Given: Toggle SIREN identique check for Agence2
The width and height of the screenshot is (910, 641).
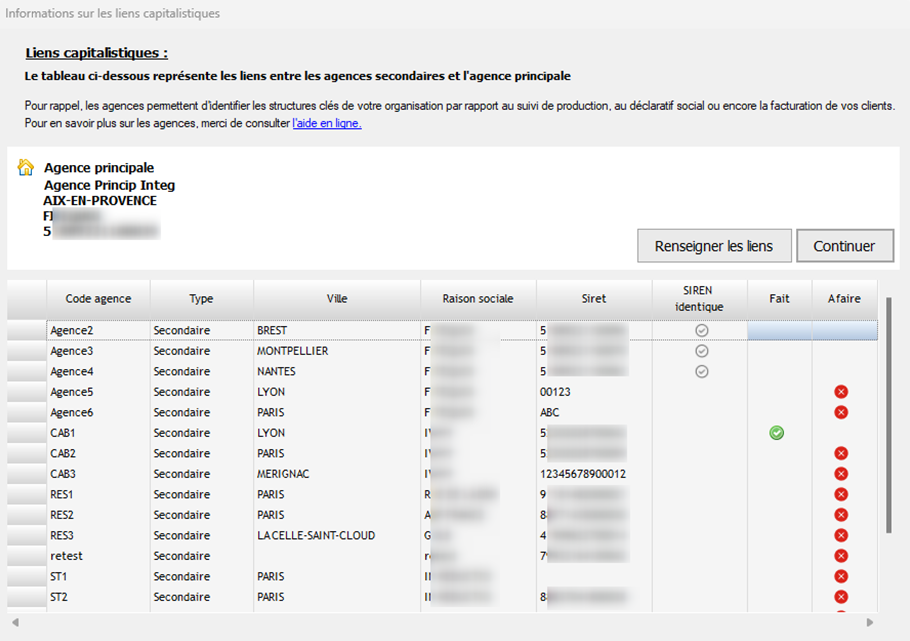Looking at the screenshot, I should pos(702,330).
